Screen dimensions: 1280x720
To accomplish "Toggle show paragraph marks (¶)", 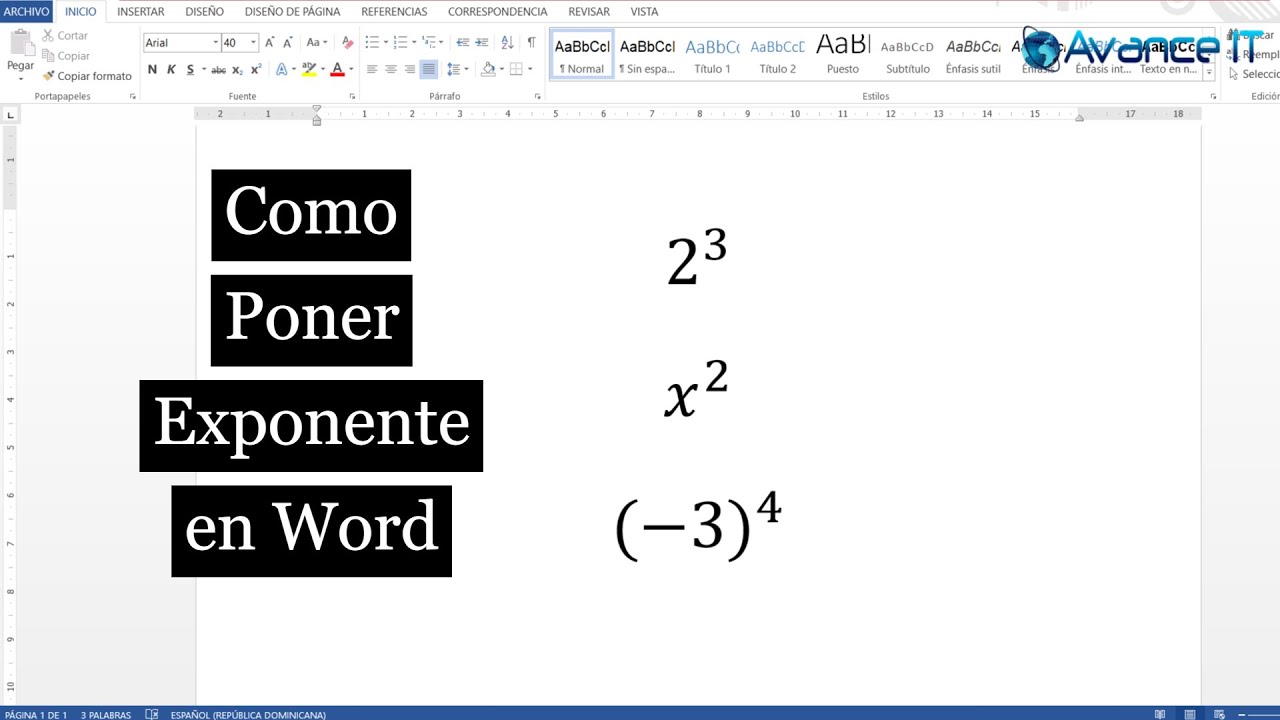I will pyautogui.click(x=531, y=42).
